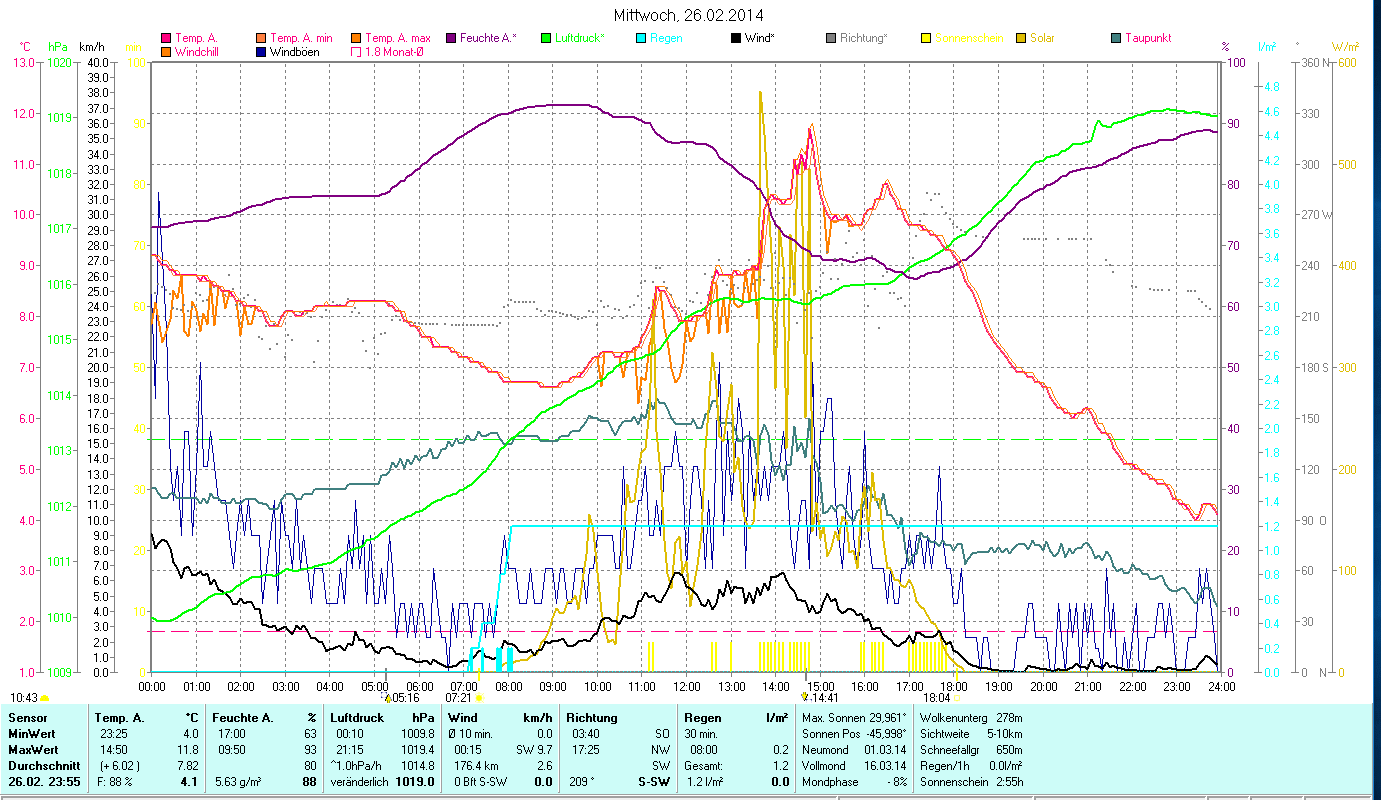Screen dimensions: 1381x800
Task: Click the temperature change value (+ 6.02 )
Action: [x=121, y=766]
